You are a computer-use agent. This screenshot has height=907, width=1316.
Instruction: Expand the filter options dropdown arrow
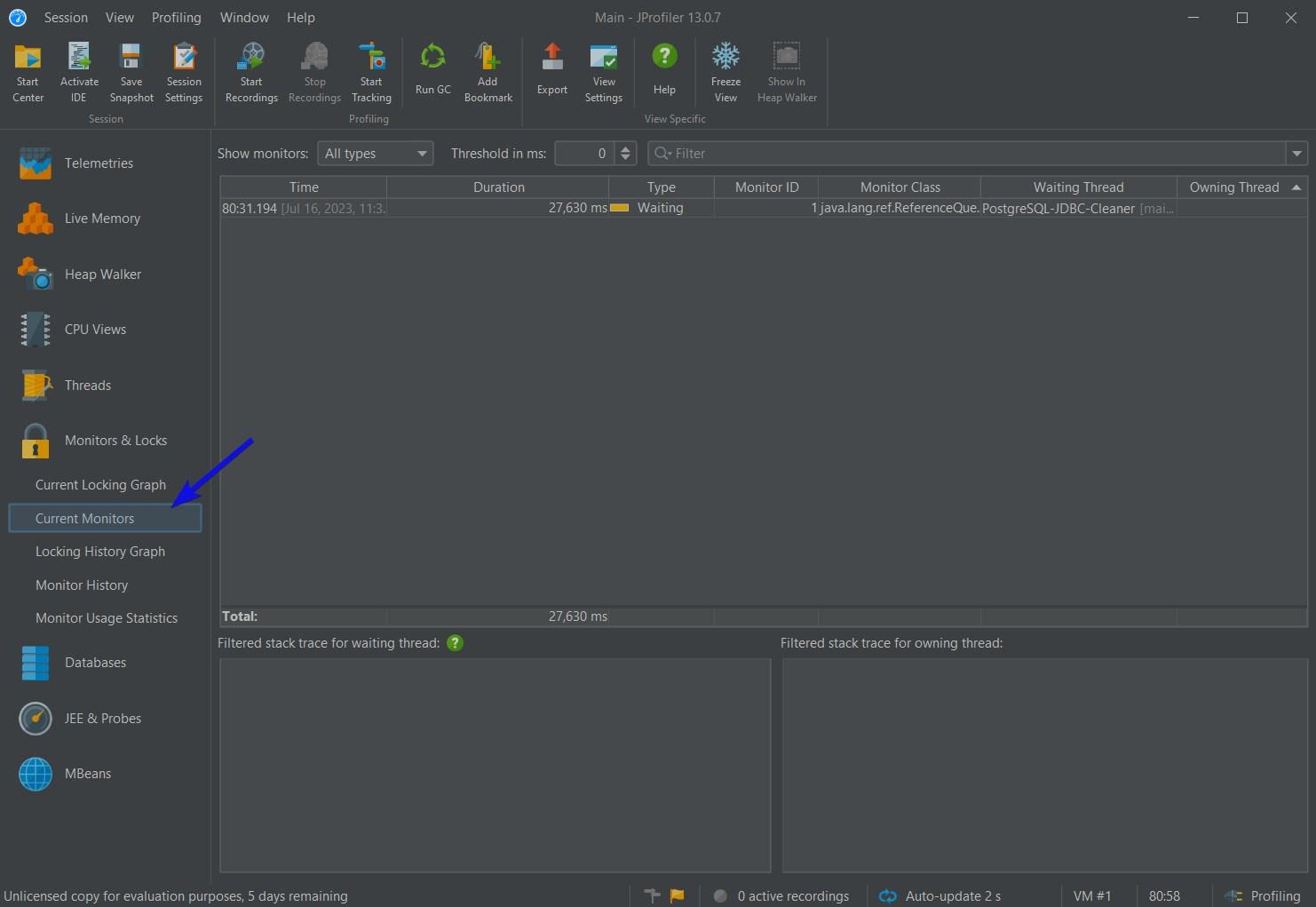coord(1296,154)
